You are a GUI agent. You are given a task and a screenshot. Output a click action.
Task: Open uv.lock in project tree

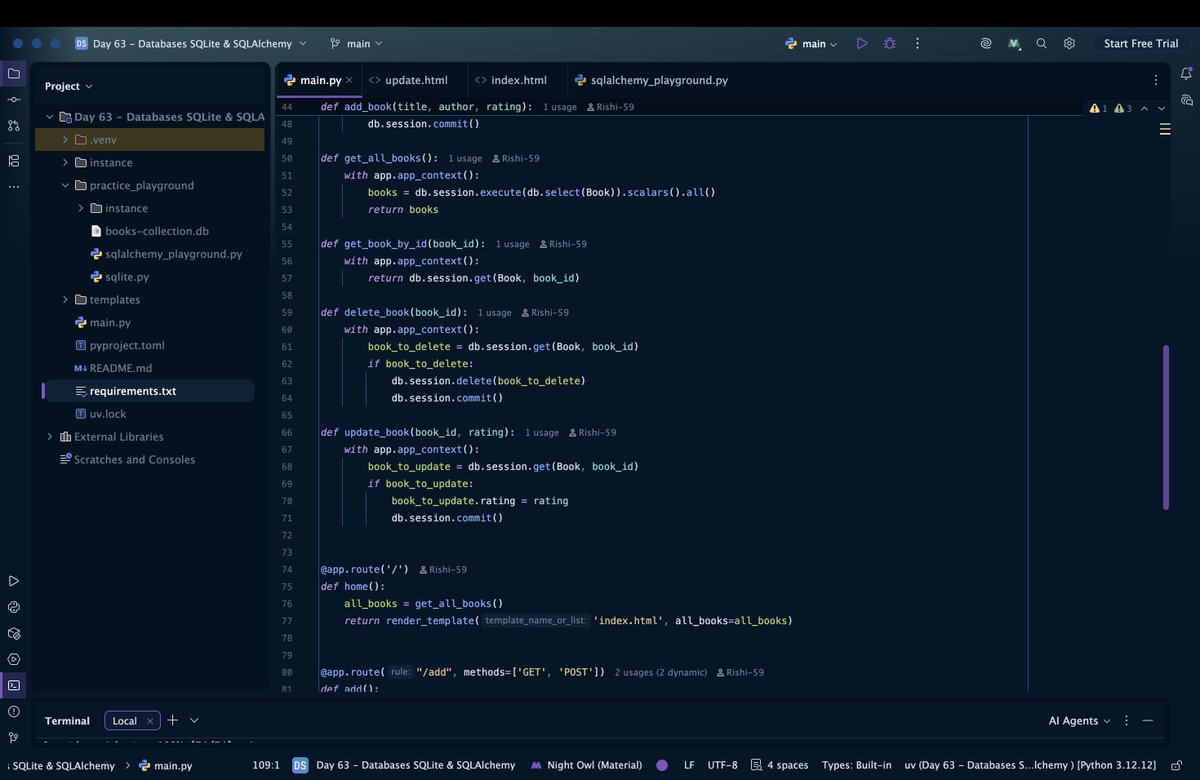pos(100,414)
